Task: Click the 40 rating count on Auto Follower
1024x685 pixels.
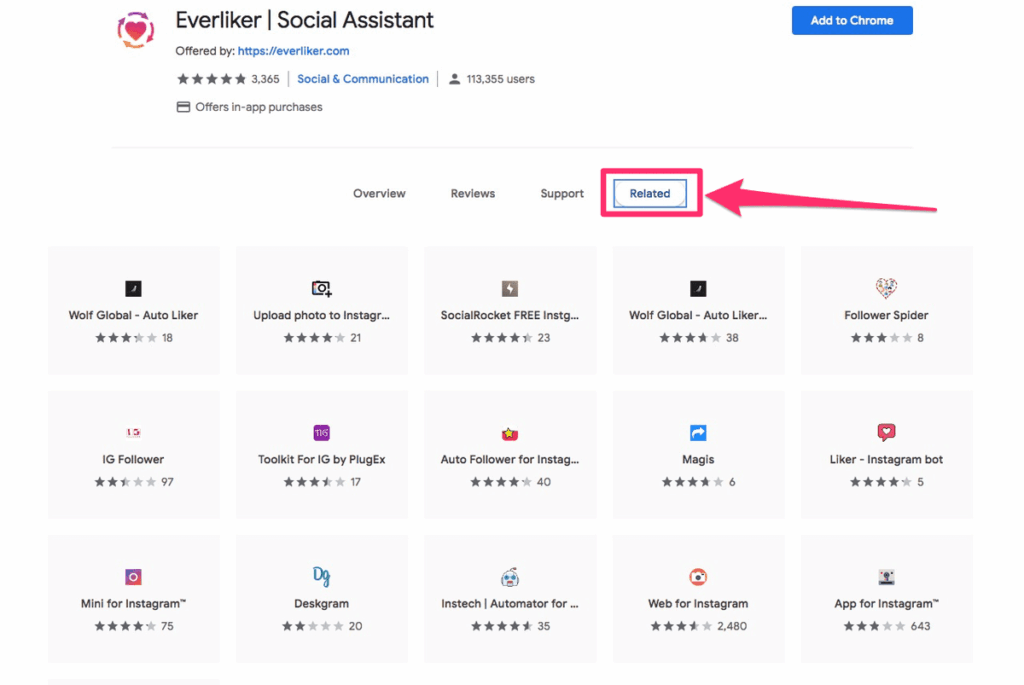Action: 544,483
